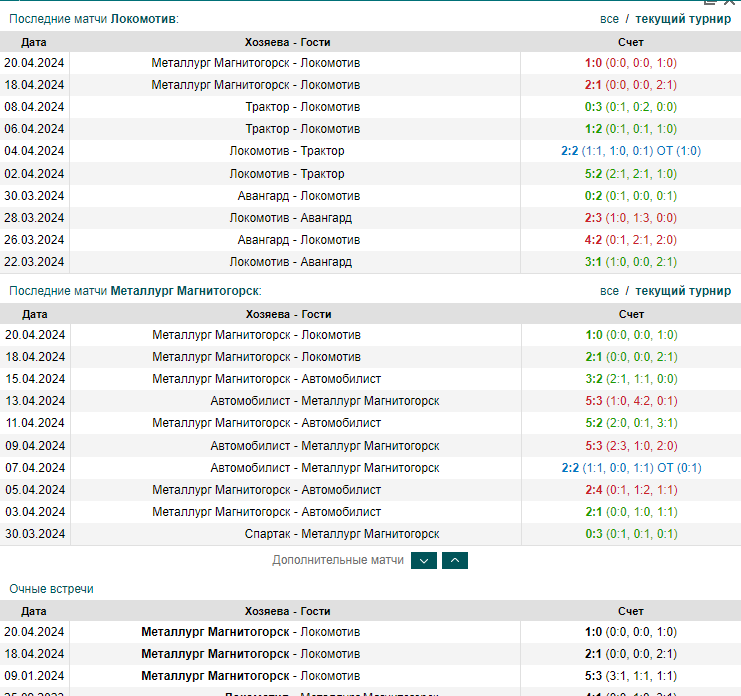Screen dimensions: 741x696
Task: Click 'Хозяева - Гости' header in Очные встречи table
Action: coord(287,611)
